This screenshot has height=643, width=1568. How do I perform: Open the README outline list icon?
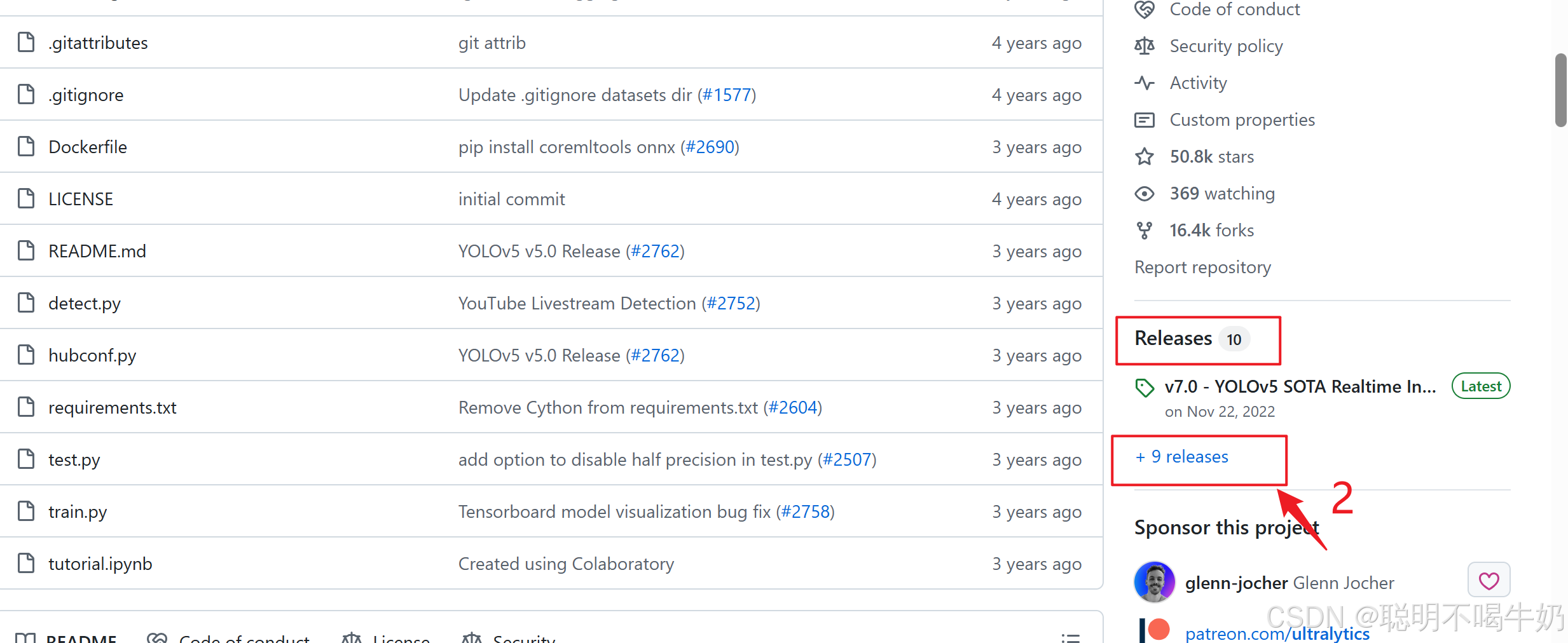coord(1070,637)
